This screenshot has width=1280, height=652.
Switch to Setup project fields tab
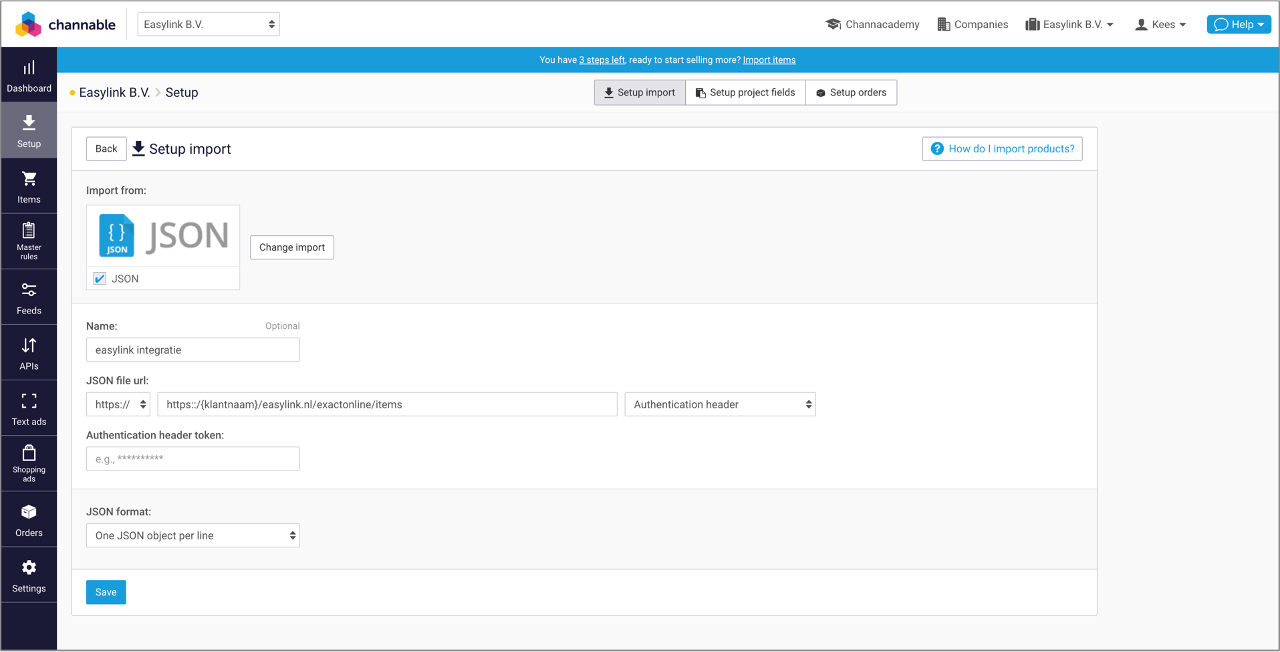click(x=745, y=93)
